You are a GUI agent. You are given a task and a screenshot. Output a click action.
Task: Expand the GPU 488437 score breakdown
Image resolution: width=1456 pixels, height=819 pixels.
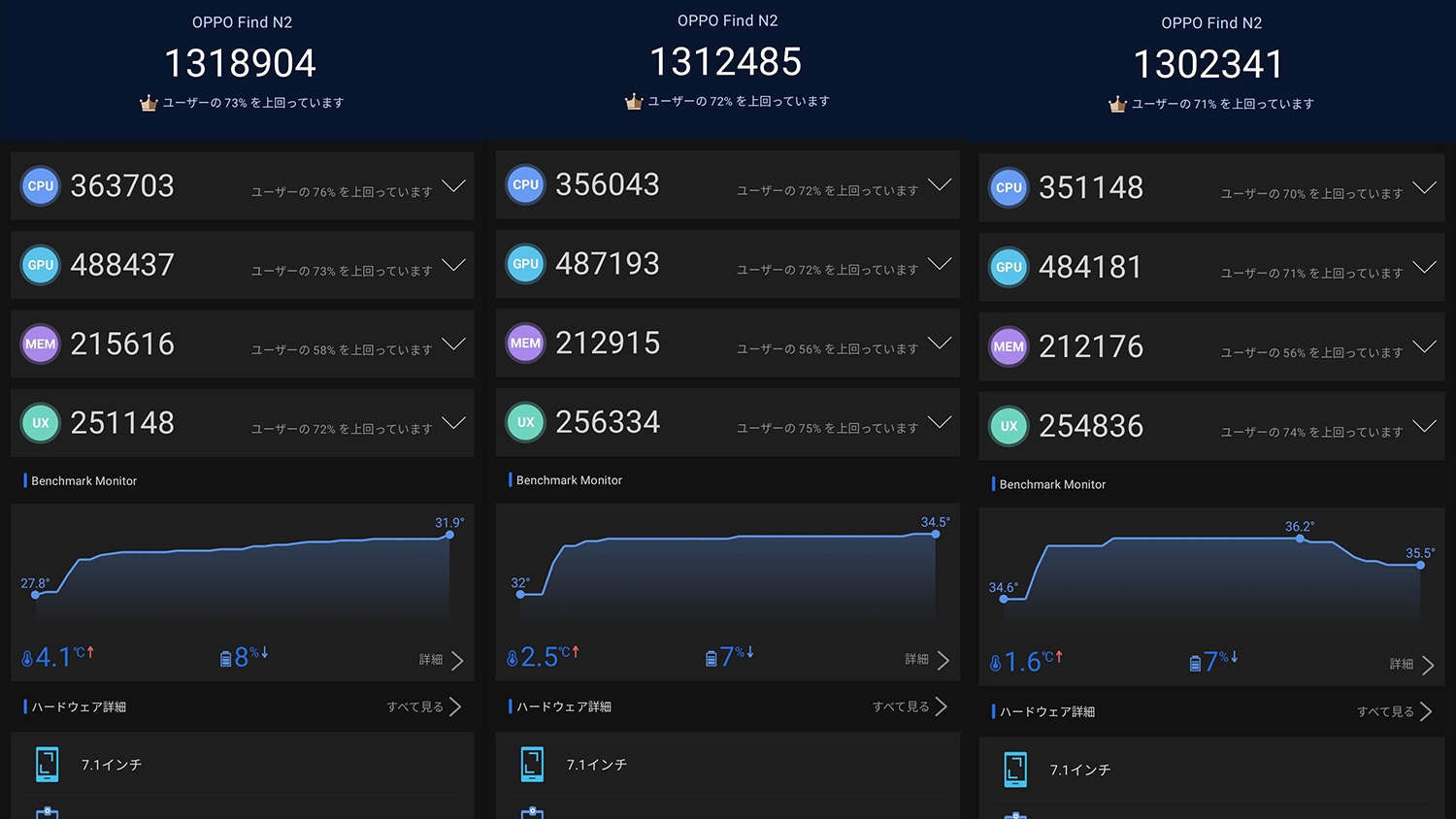pos(453,265)
